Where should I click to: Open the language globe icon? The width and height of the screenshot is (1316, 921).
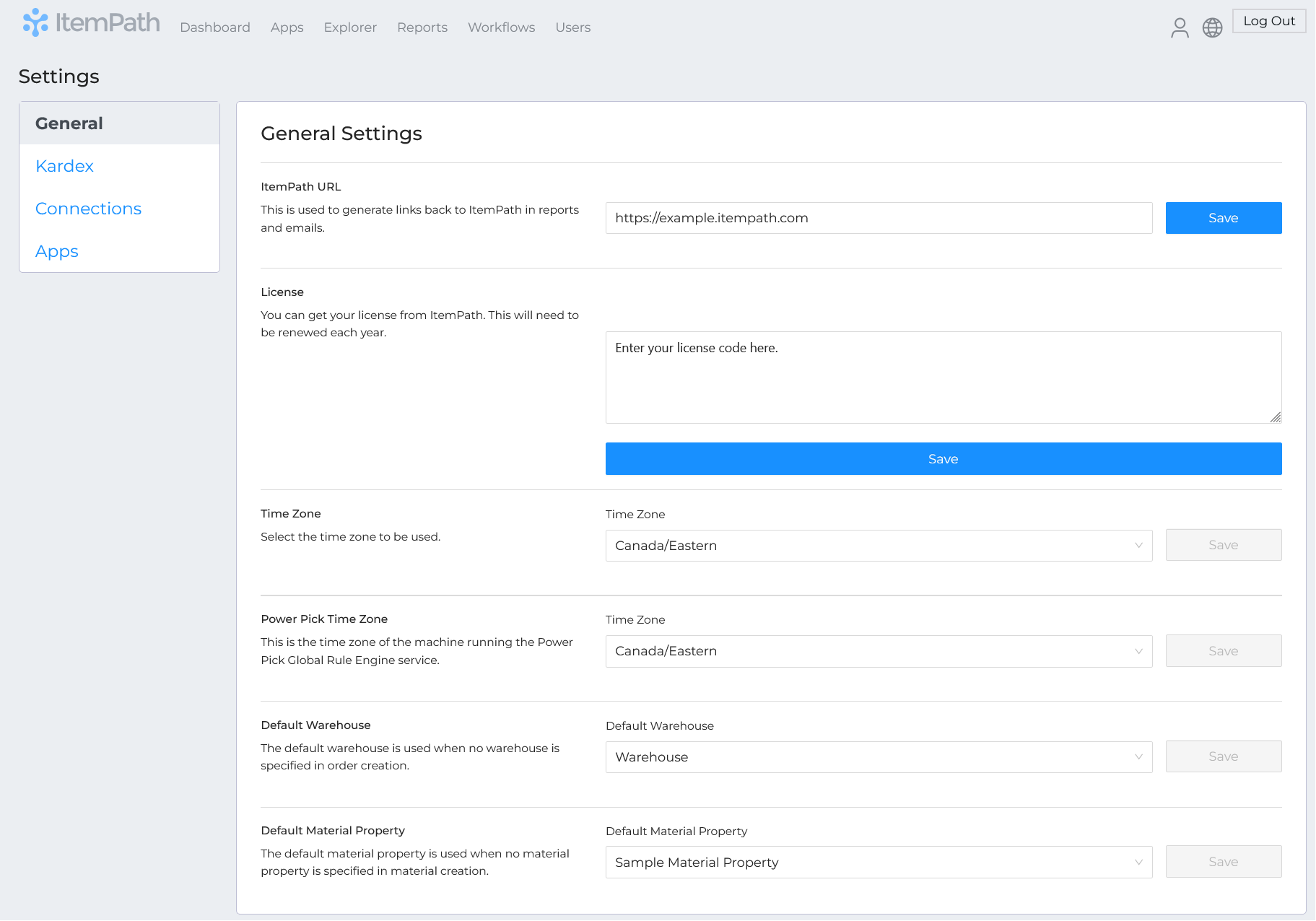1212,27
